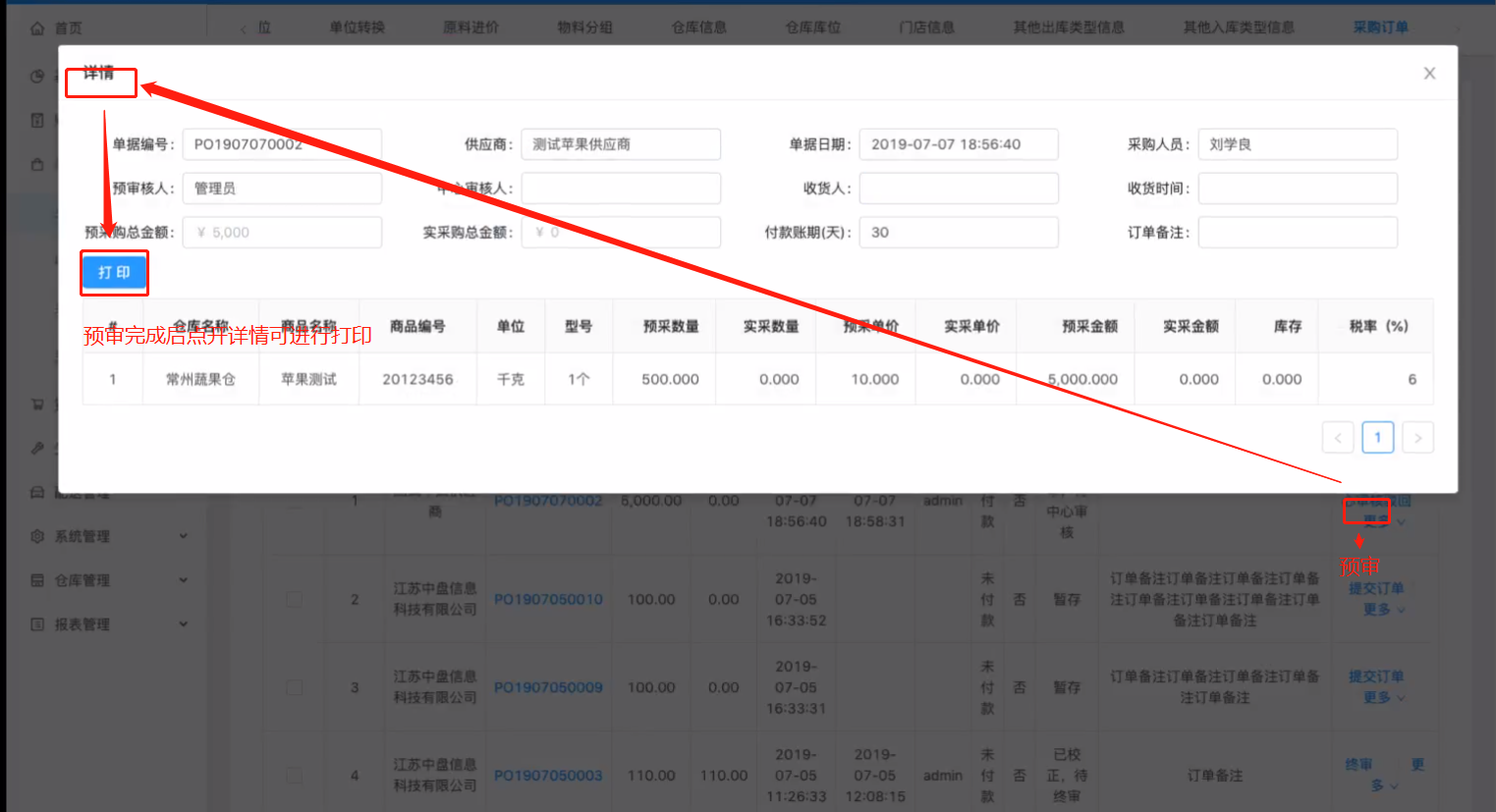
Task: Click the empty 收货时间 input field
Action: pos(1298,189)
